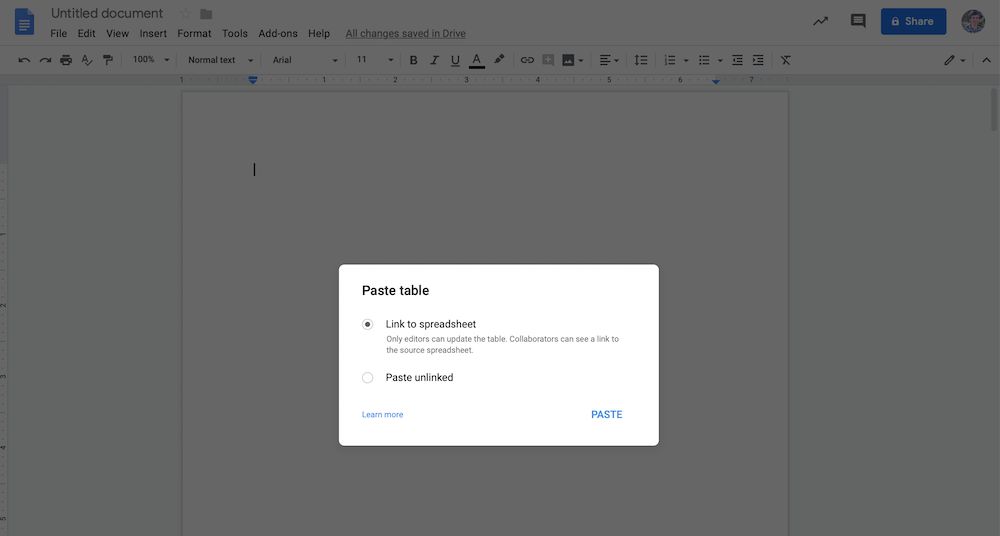Open the Learn more link
Image resolution: width=1000 pixels, height=536 pixels.
tap(382, 415)
